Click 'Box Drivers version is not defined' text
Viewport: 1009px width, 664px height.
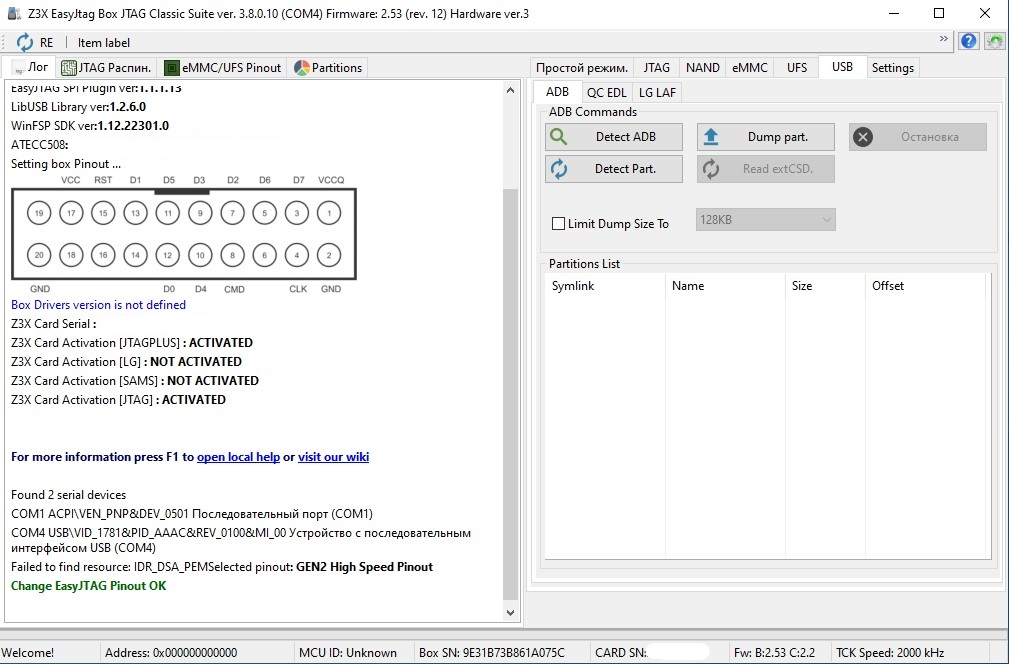coord(98,305)
